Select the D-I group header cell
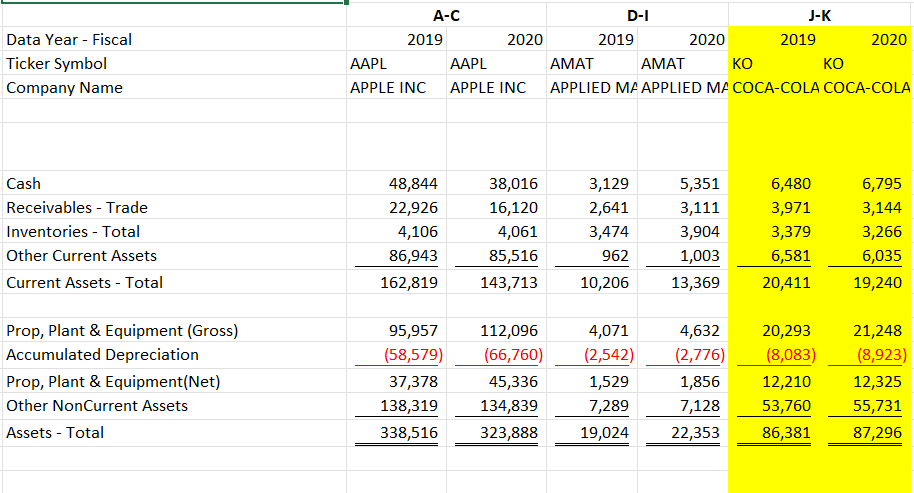 (637, 16)
